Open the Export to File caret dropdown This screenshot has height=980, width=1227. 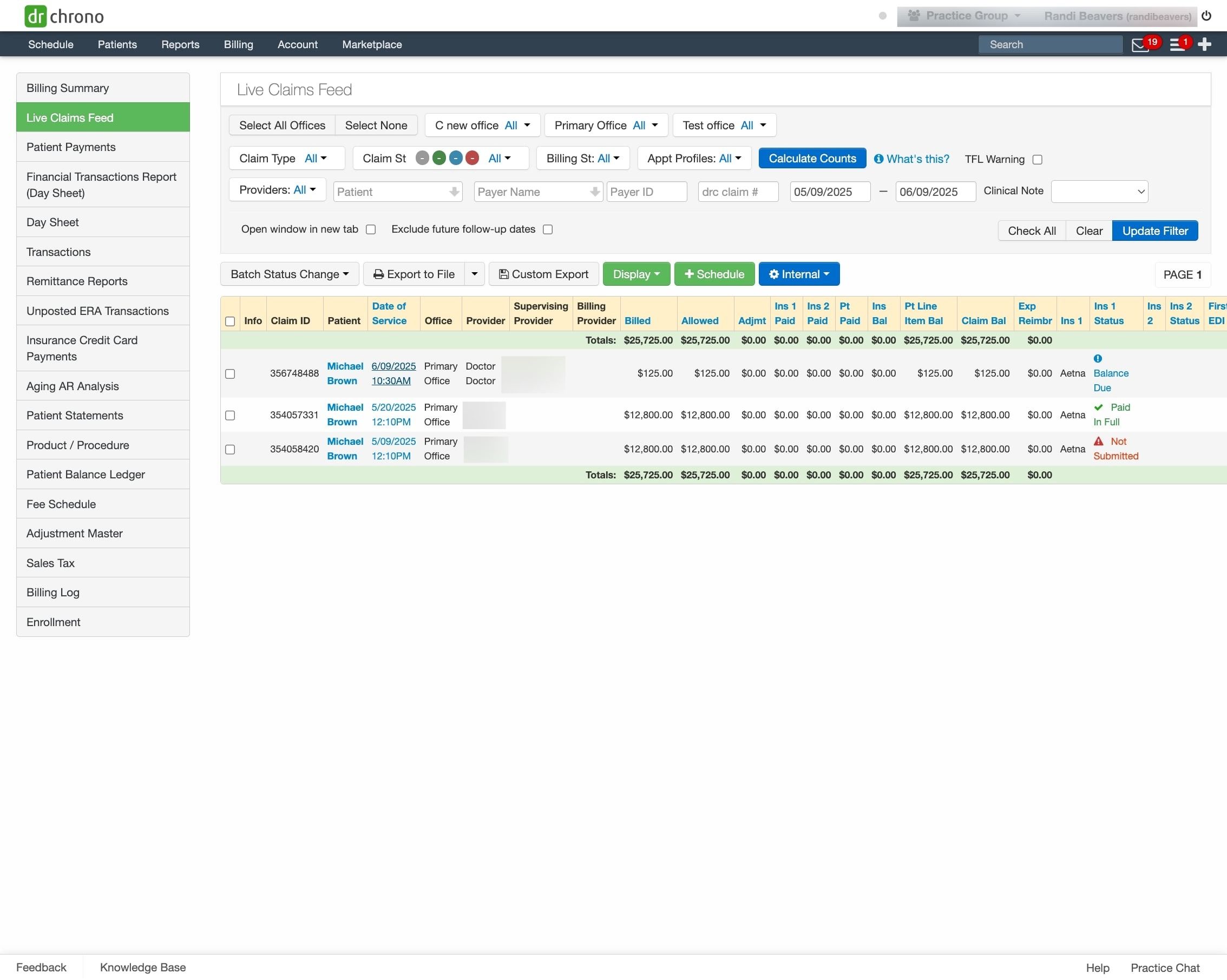pyautogui.click(x=474, y=274)
